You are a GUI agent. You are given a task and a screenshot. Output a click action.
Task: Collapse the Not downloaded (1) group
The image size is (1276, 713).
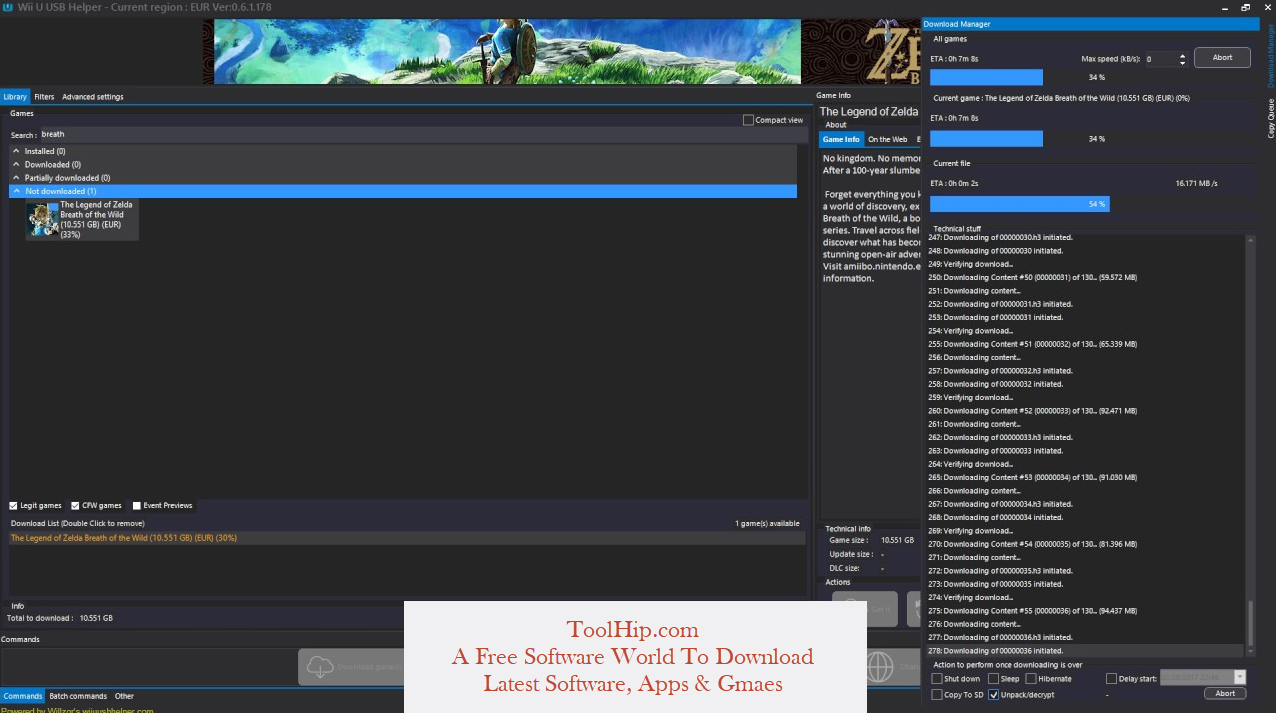point(16,191)
